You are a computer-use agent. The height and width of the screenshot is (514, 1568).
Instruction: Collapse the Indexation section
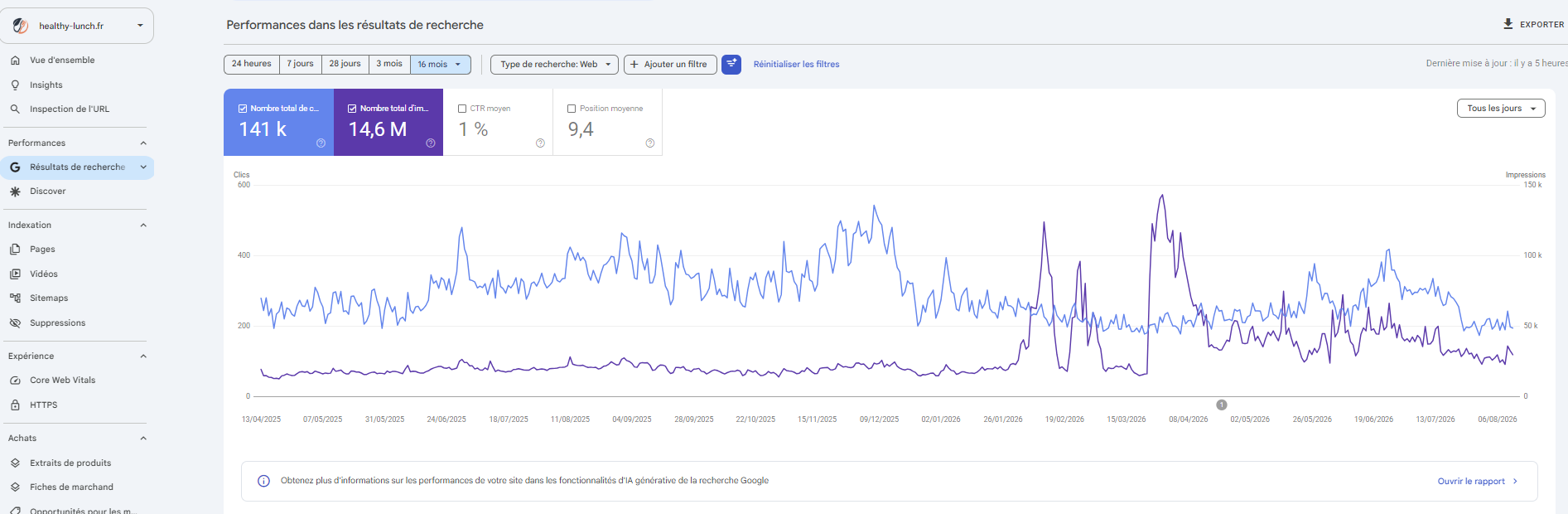point(143,225)
